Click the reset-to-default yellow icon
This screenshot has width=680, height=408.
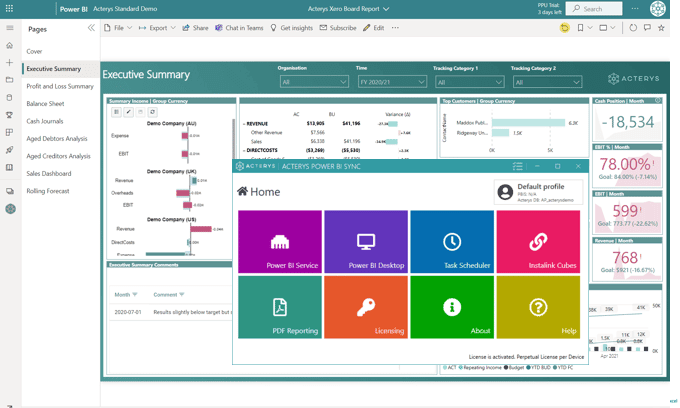tap(564, 28)
